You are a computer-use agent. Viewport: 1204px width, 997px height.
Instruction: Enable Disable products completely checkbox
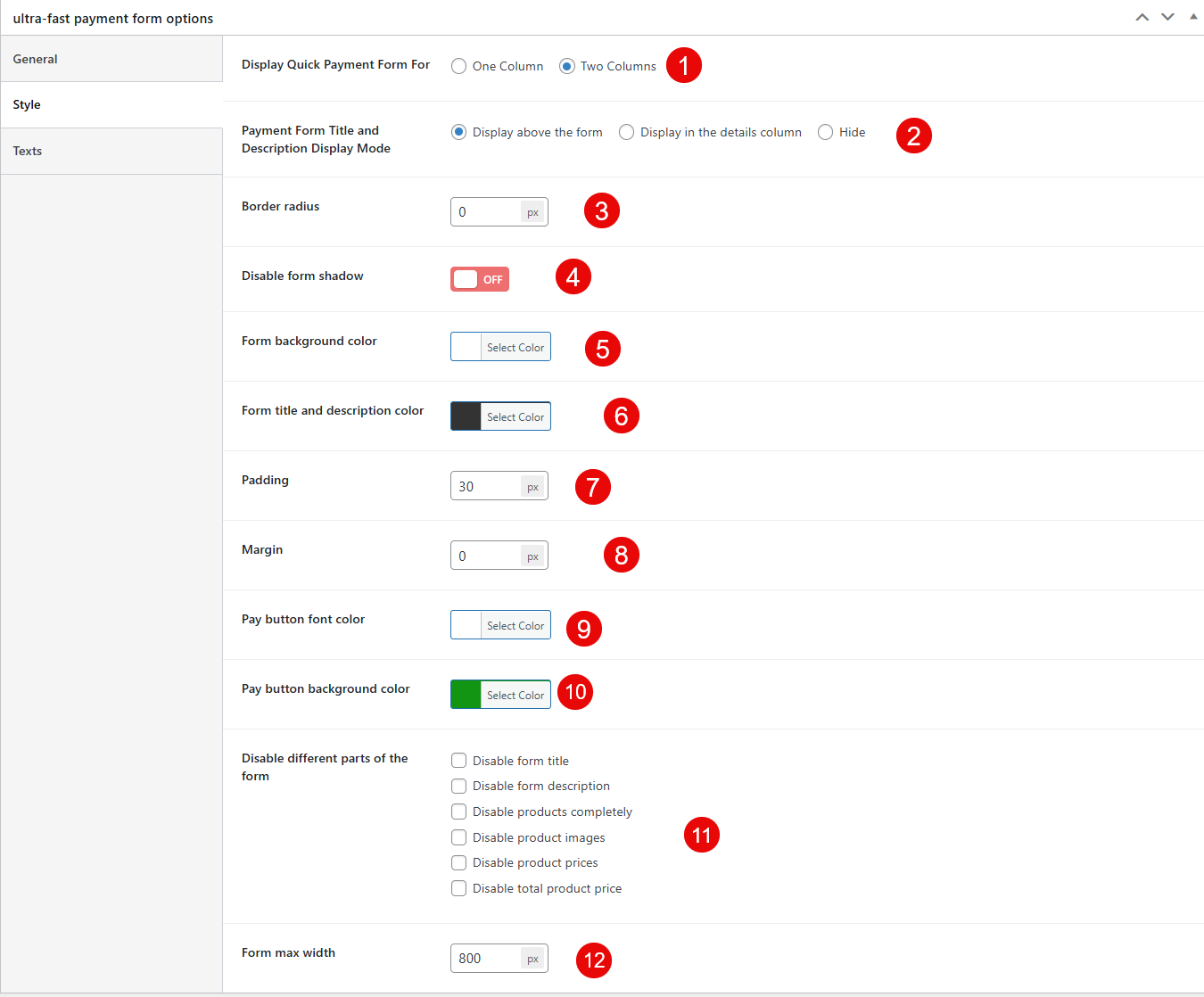459,812
